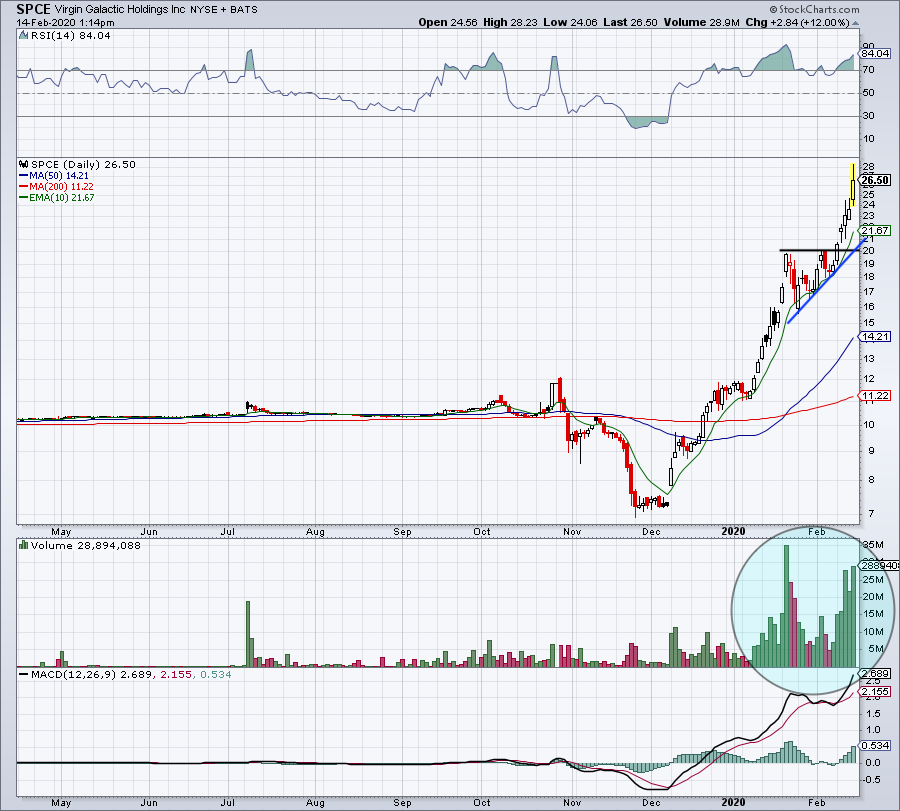Click the MACD(12,26,9) 2.689 legend label
The image size is (900, 811).
pyautogui.click(x=91, y=674)
